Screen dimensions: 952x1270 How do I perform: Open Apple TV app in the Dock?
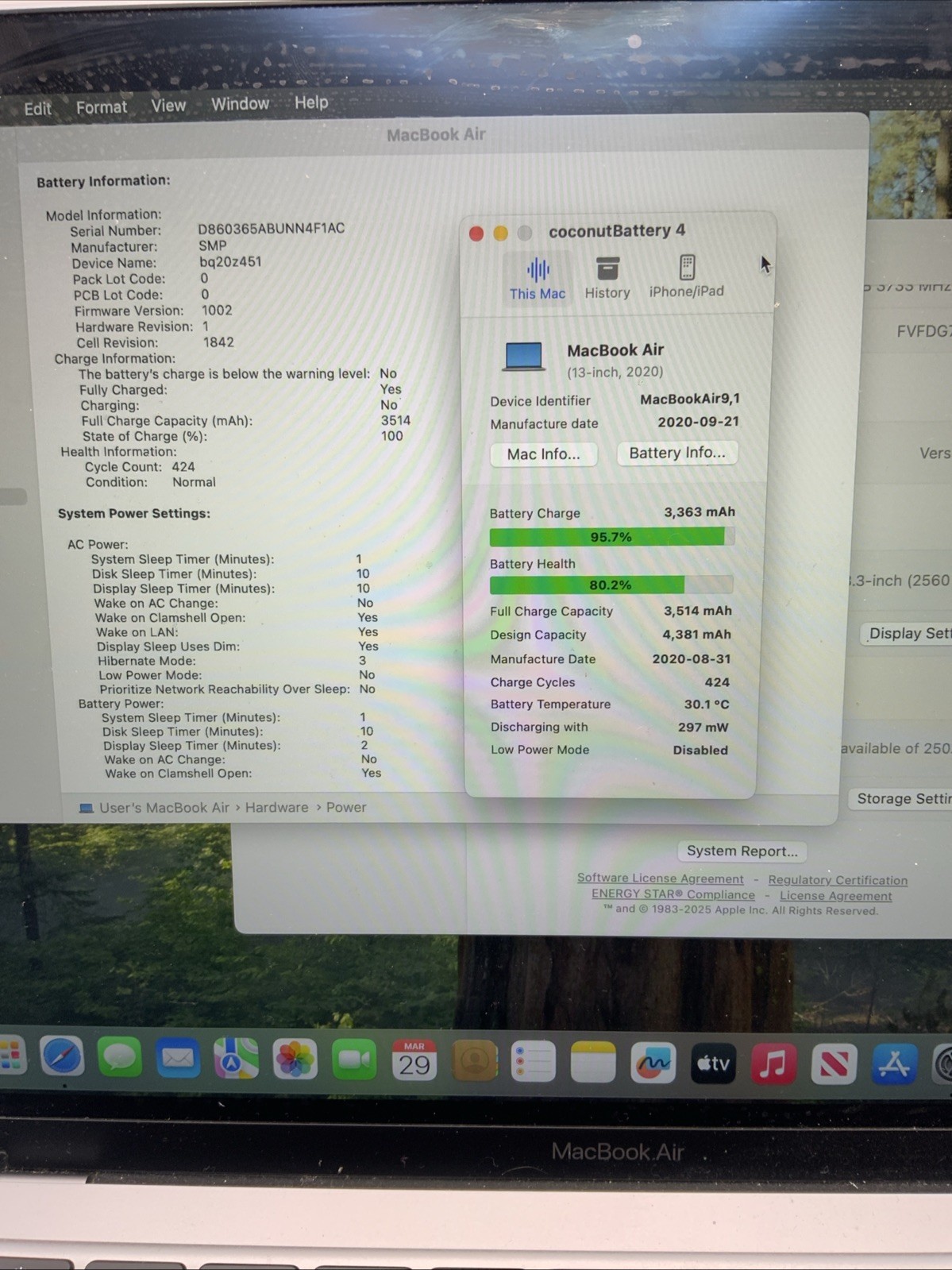click(713, 1063)
